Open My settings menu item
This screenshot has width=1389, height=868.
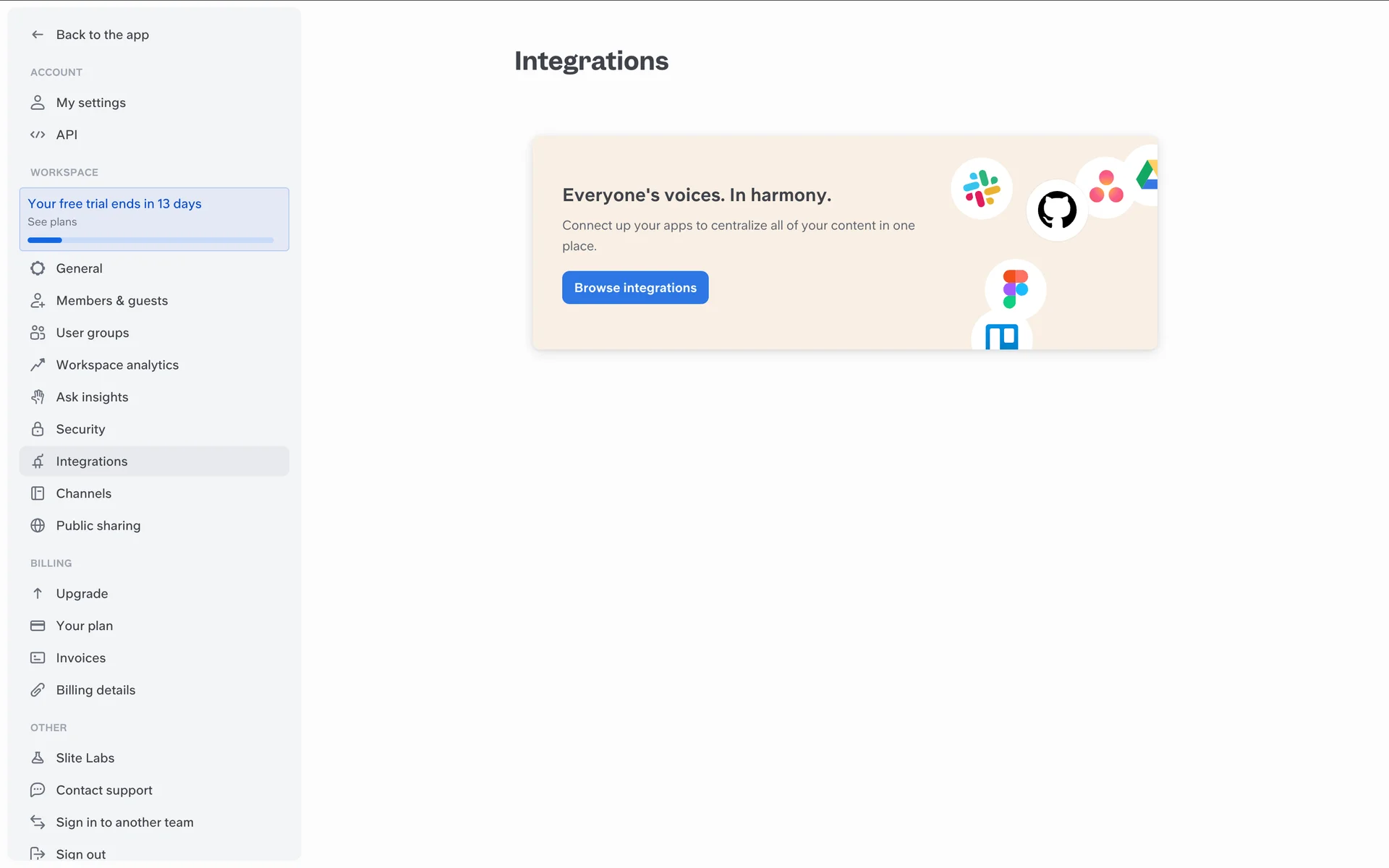tap(90, 103)
